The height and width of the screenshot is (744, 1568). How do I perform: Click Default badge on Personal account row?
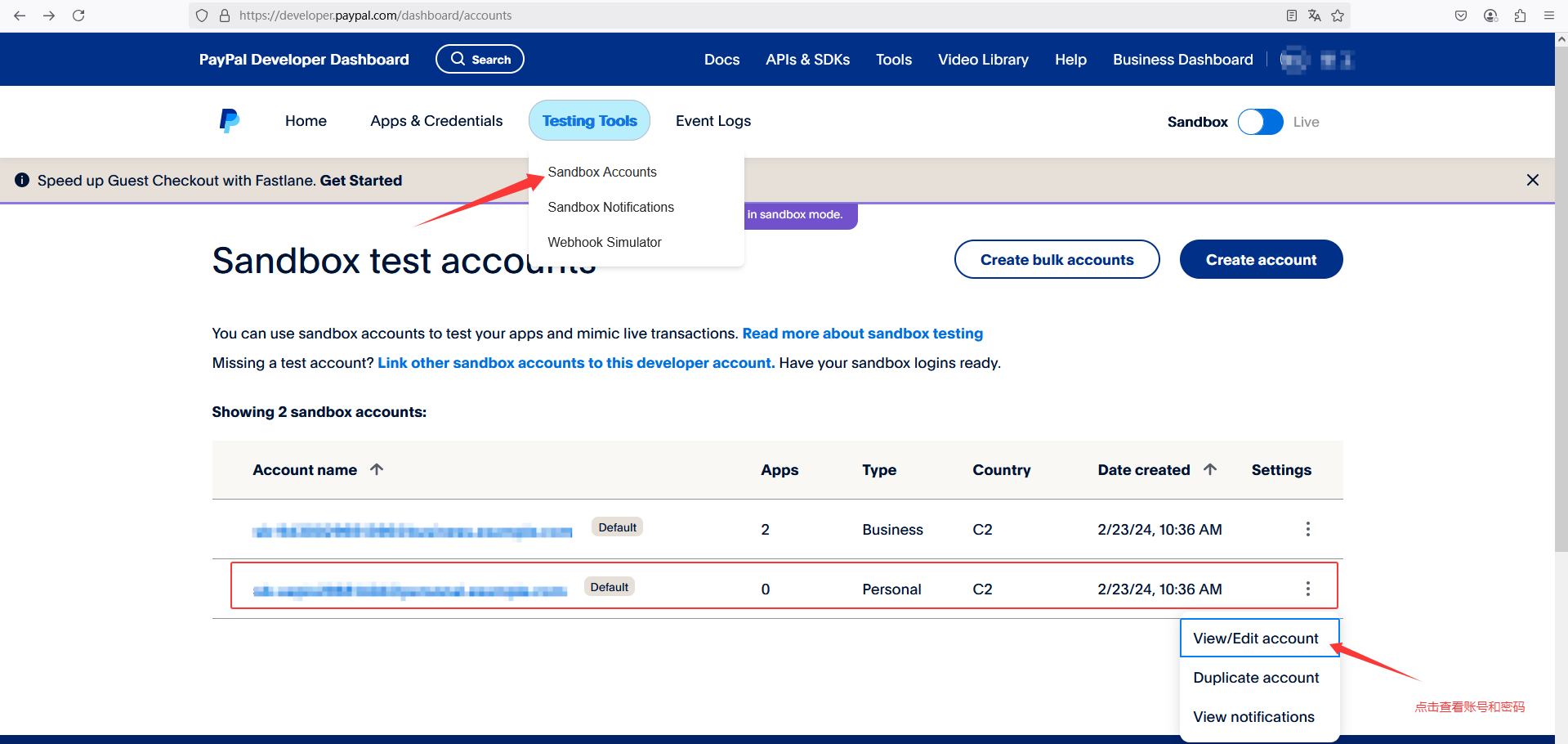pos(609,587)
